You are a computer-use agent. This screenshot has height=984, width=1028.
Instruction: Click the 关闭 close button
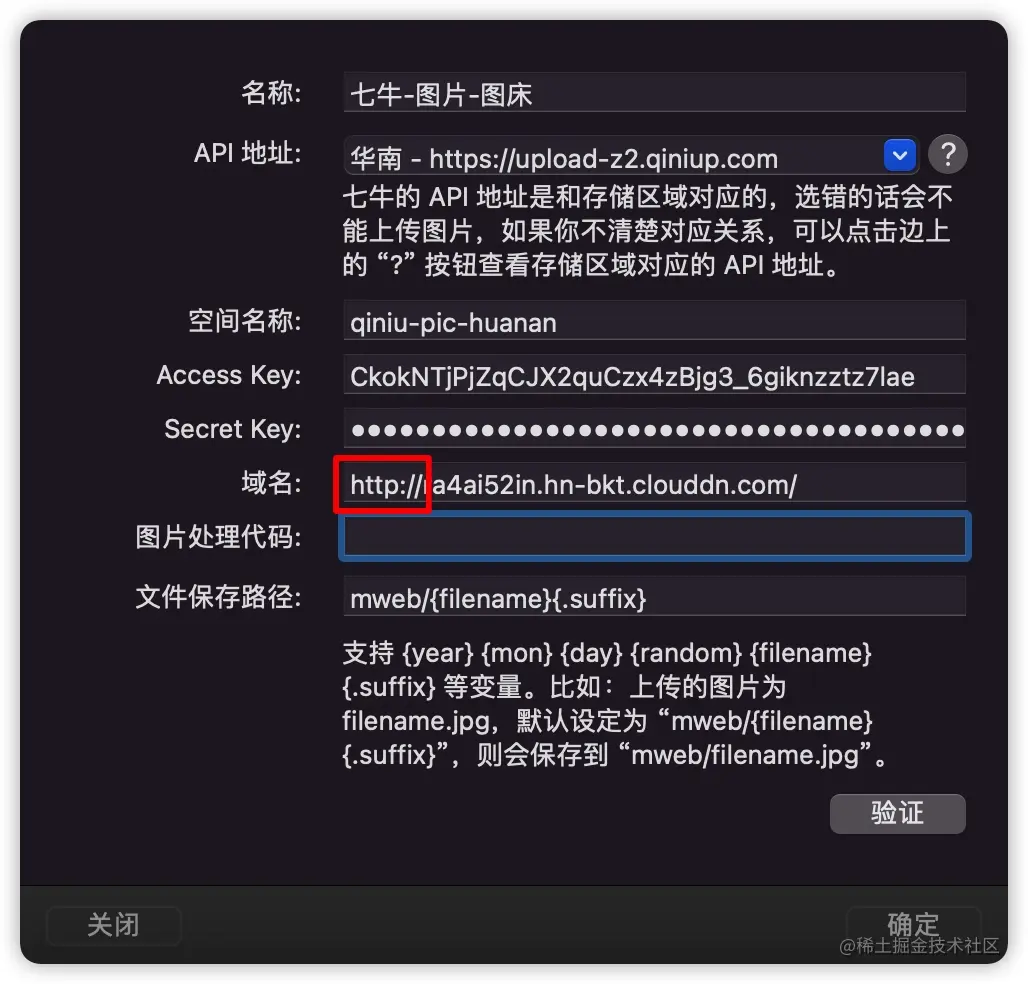113,926
